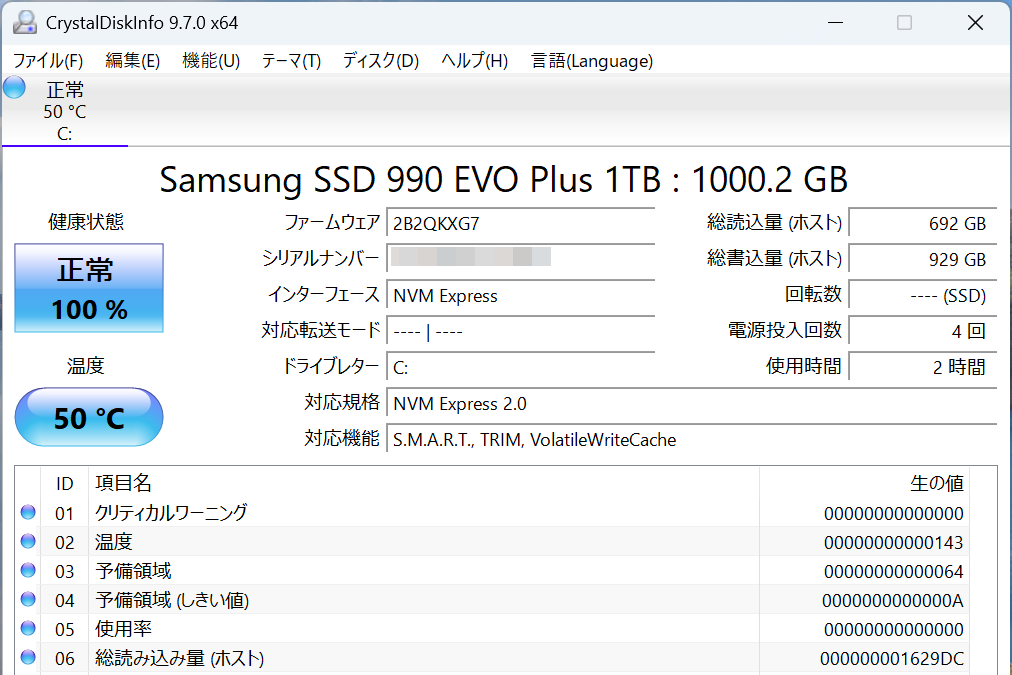Click the ID column header
The image size is (1012, 675).
coord(65,483)
